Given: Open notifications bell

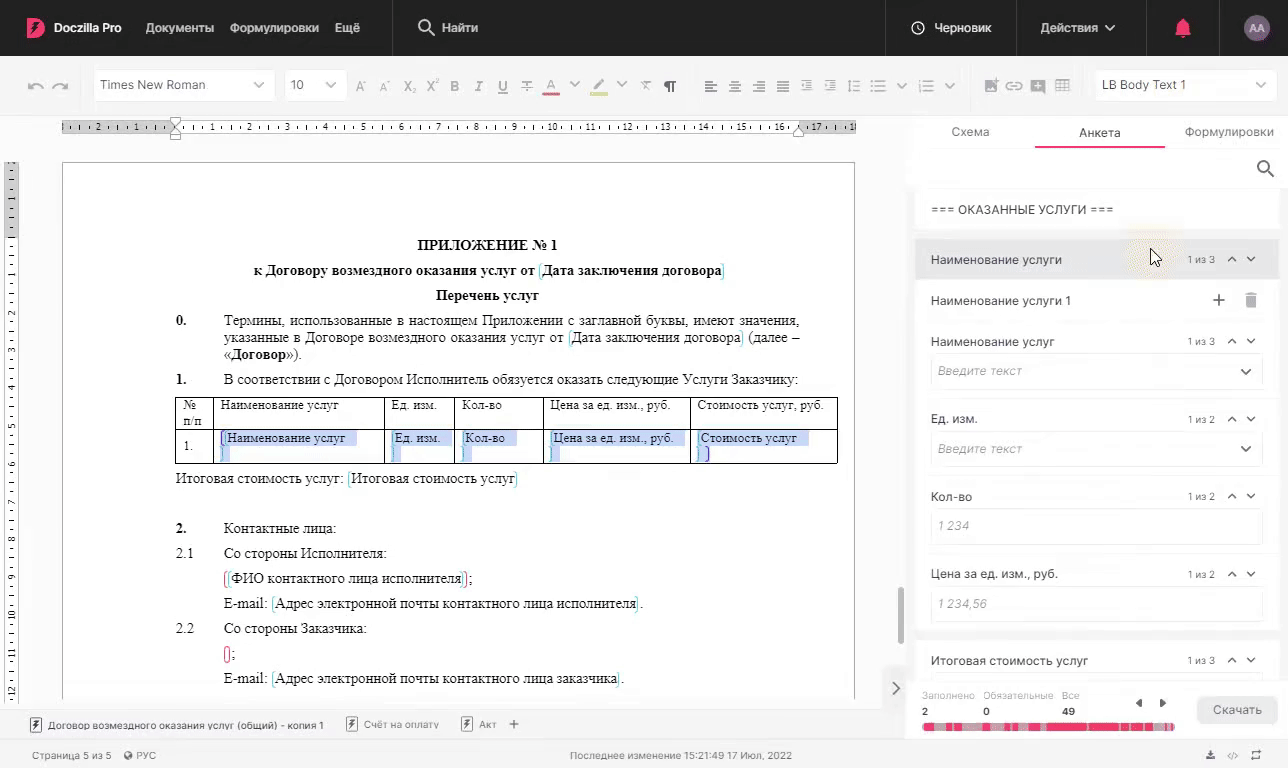Looking at the screenshot, I should (1183, 28).
